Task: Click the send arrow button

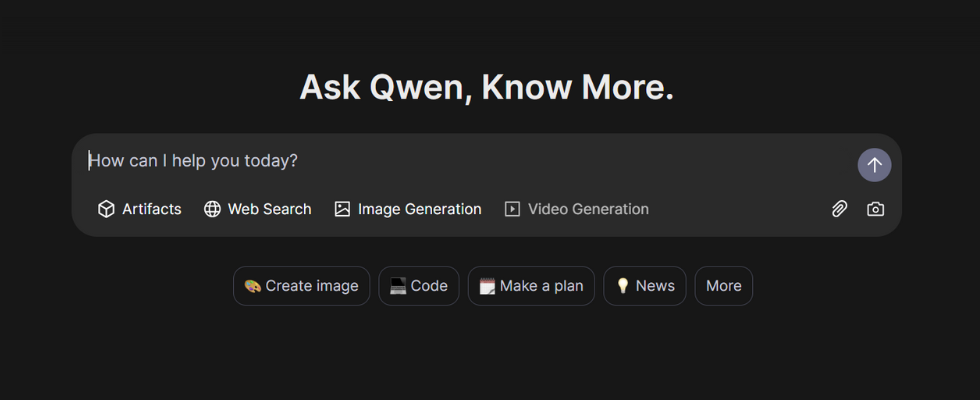Action: tap(874, 165)
